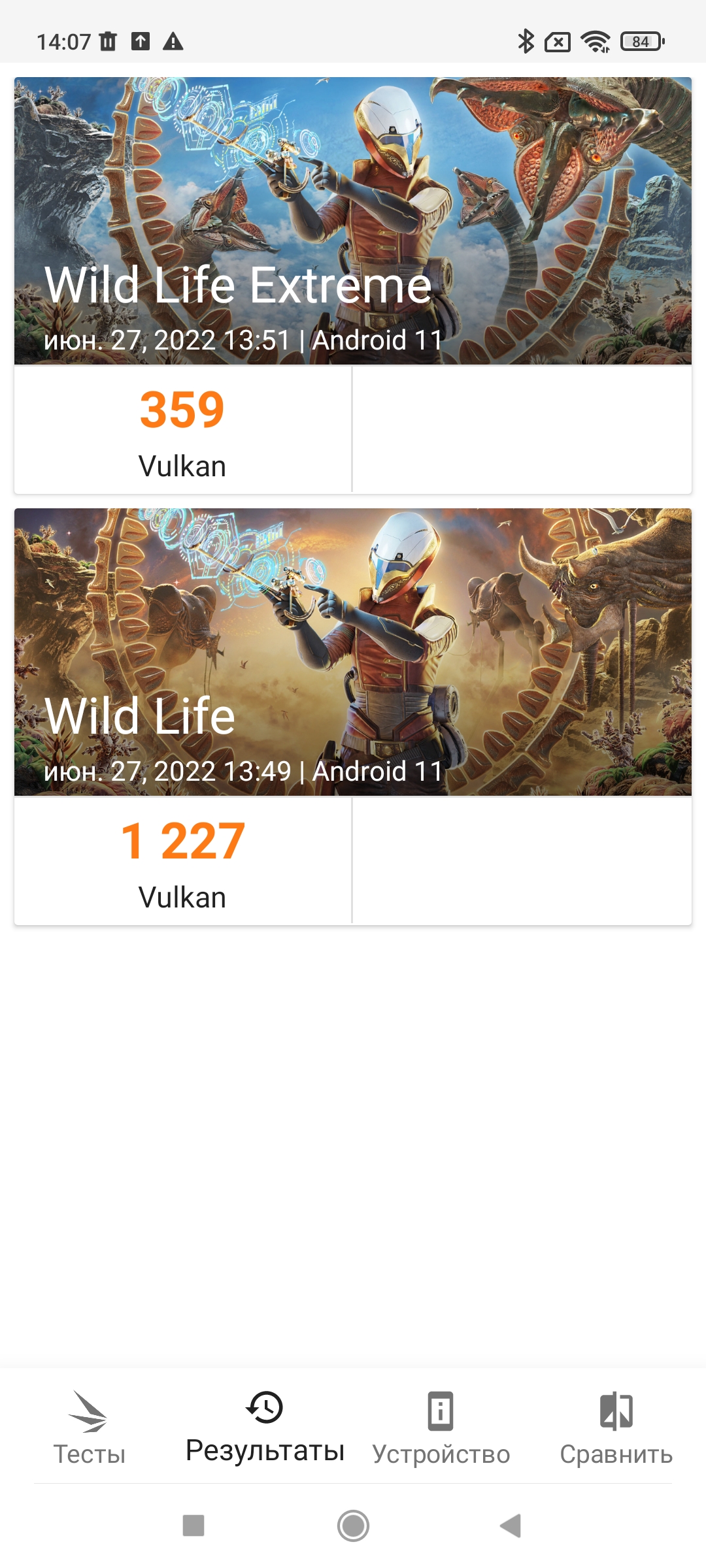Image resolution: width=706 pixels, height=1568 pixels.
Task: Switch to the Тесты tab label
Action: click(89, 1454)
